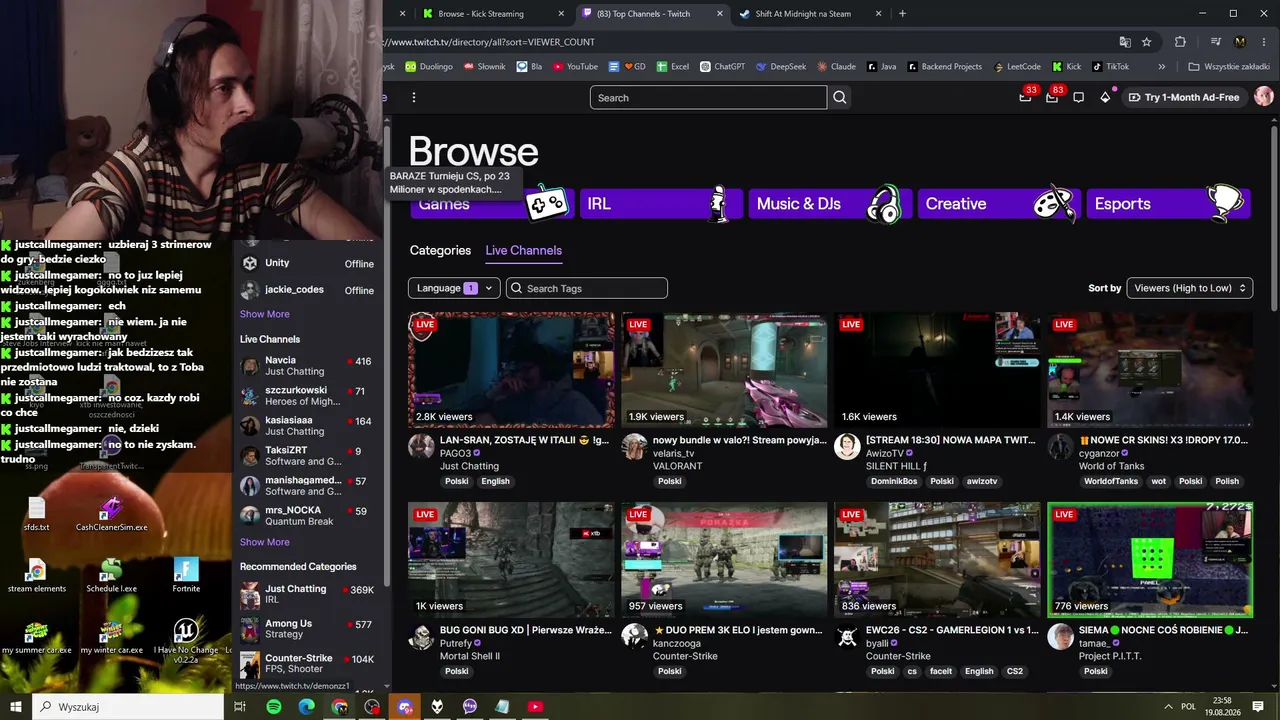Viewport: 1280px width, 720px height.
Task: Open the YouTube app in the taskbar
Action: [x=535, y=707]
